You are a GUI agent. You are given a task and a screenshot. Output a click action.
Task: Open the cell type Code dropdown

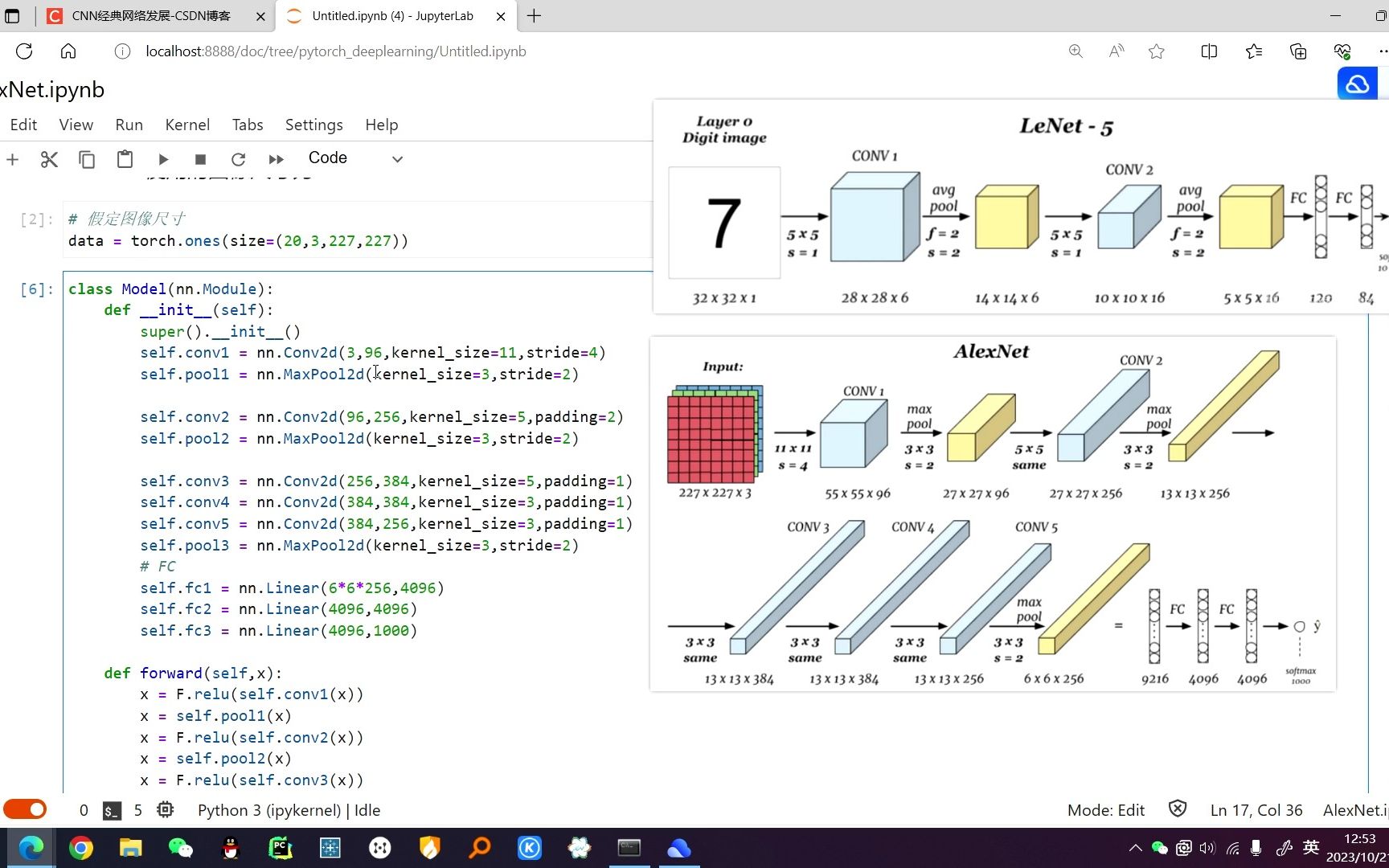tap(355, 158)
